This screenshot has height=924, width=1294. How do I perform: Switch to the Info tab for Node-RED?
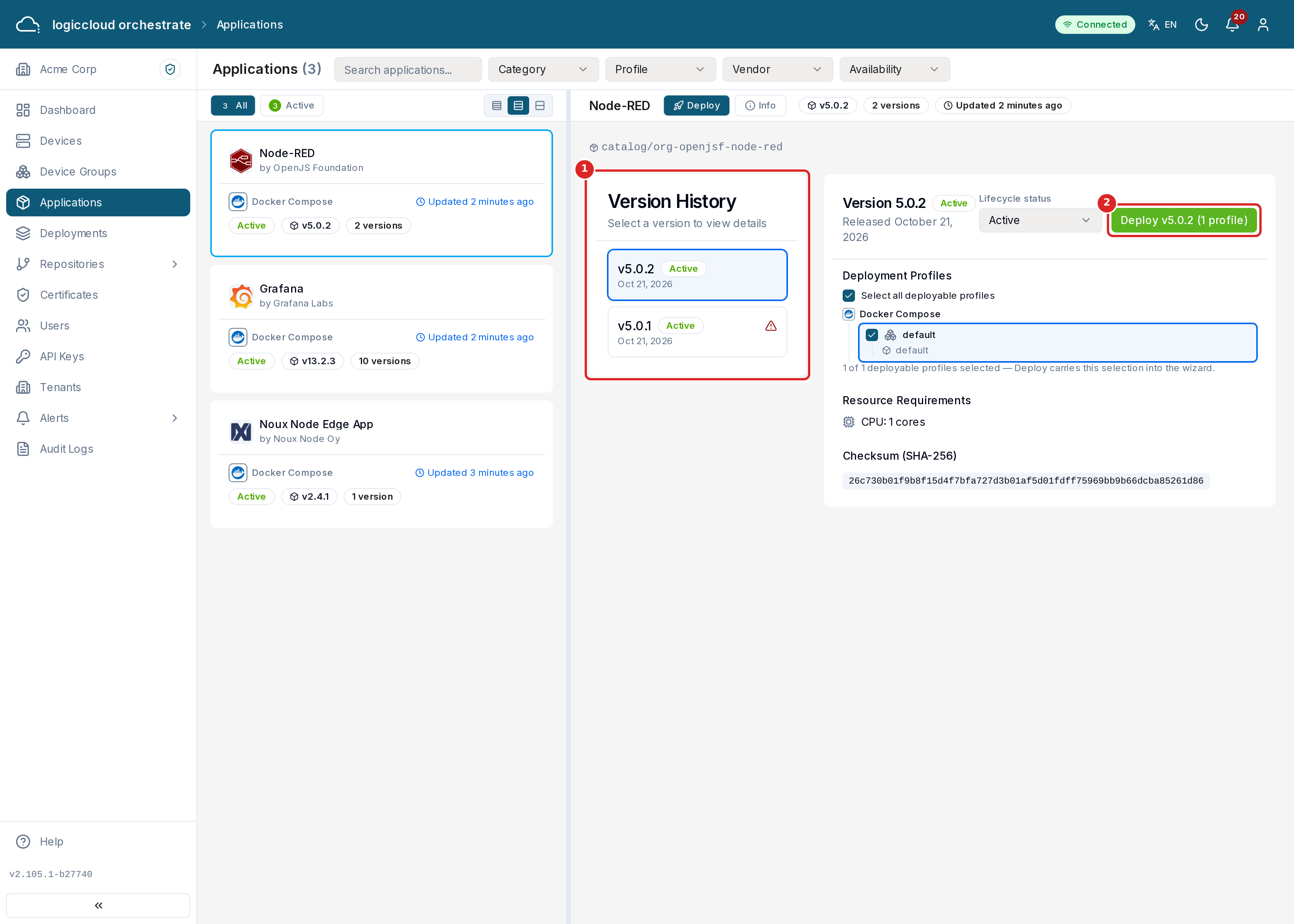tap(760, 105)
